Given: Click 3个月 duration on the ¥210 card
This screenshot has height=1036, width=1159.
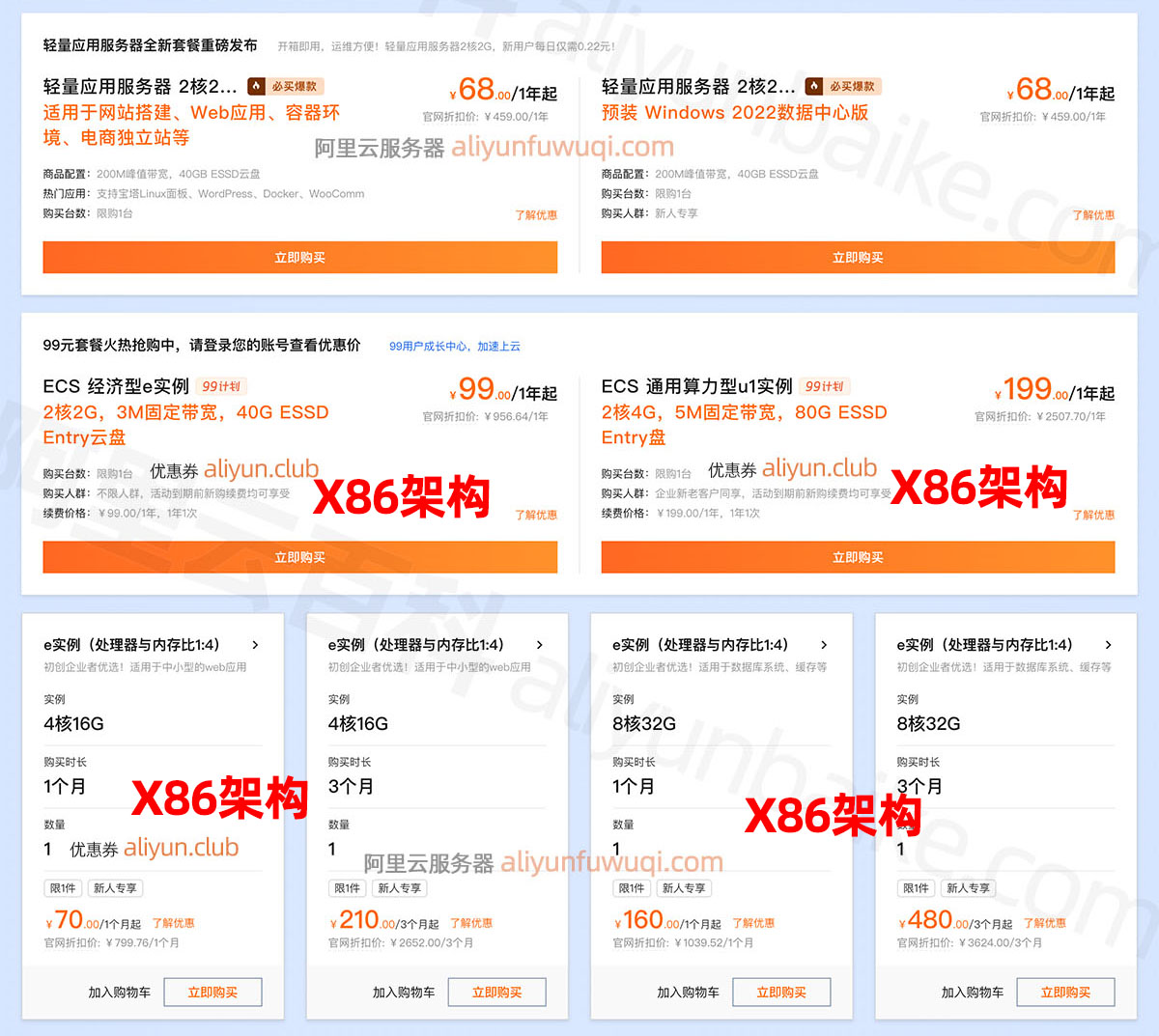Looking at the screenshot, I should point(351,786).
